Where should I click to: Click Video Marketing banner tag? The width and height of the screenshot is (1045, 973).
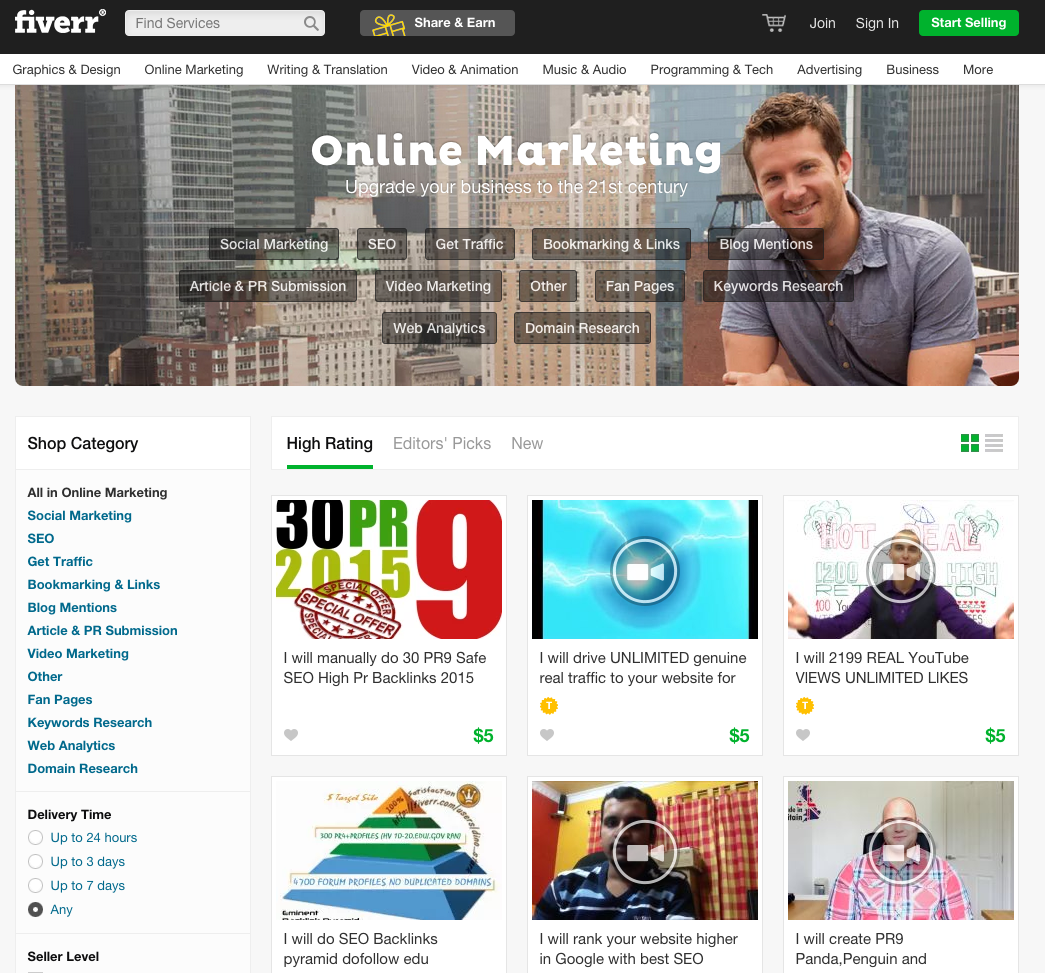[x=438, y=286]
